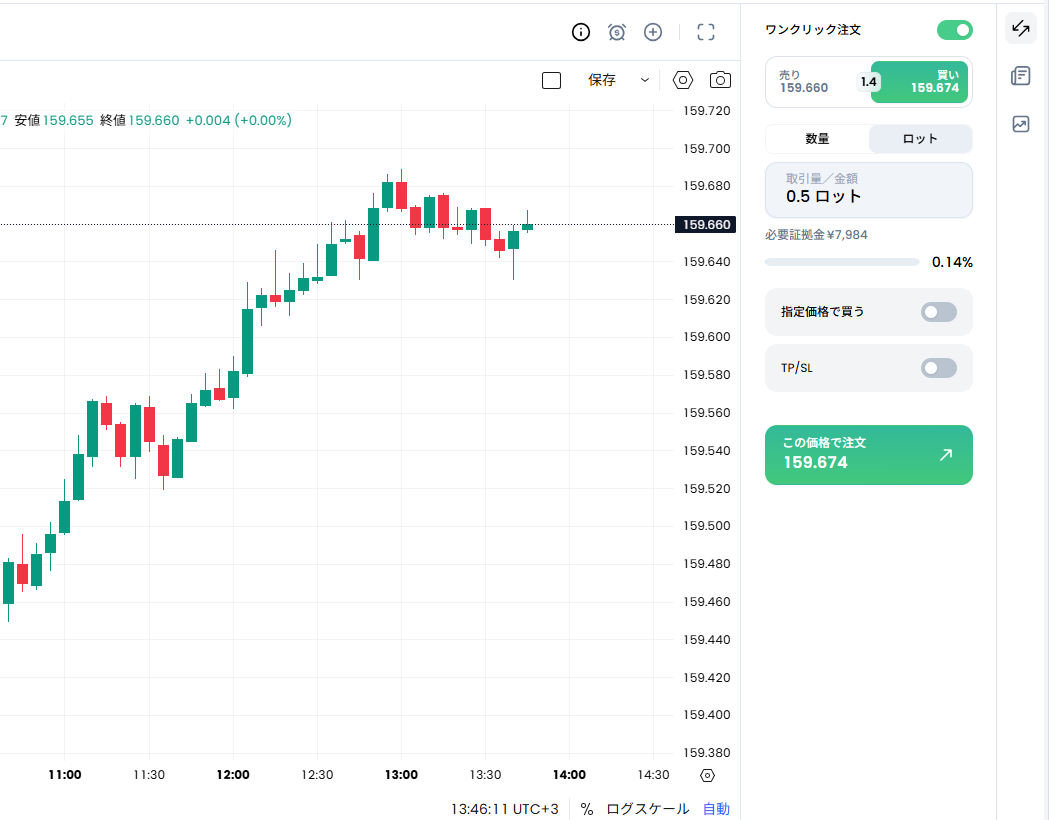Image resolution: width=1051 pixels, height=820 pixels.
Task: Turn on the TP/SL toggle
Action: [x=938, y=368]
